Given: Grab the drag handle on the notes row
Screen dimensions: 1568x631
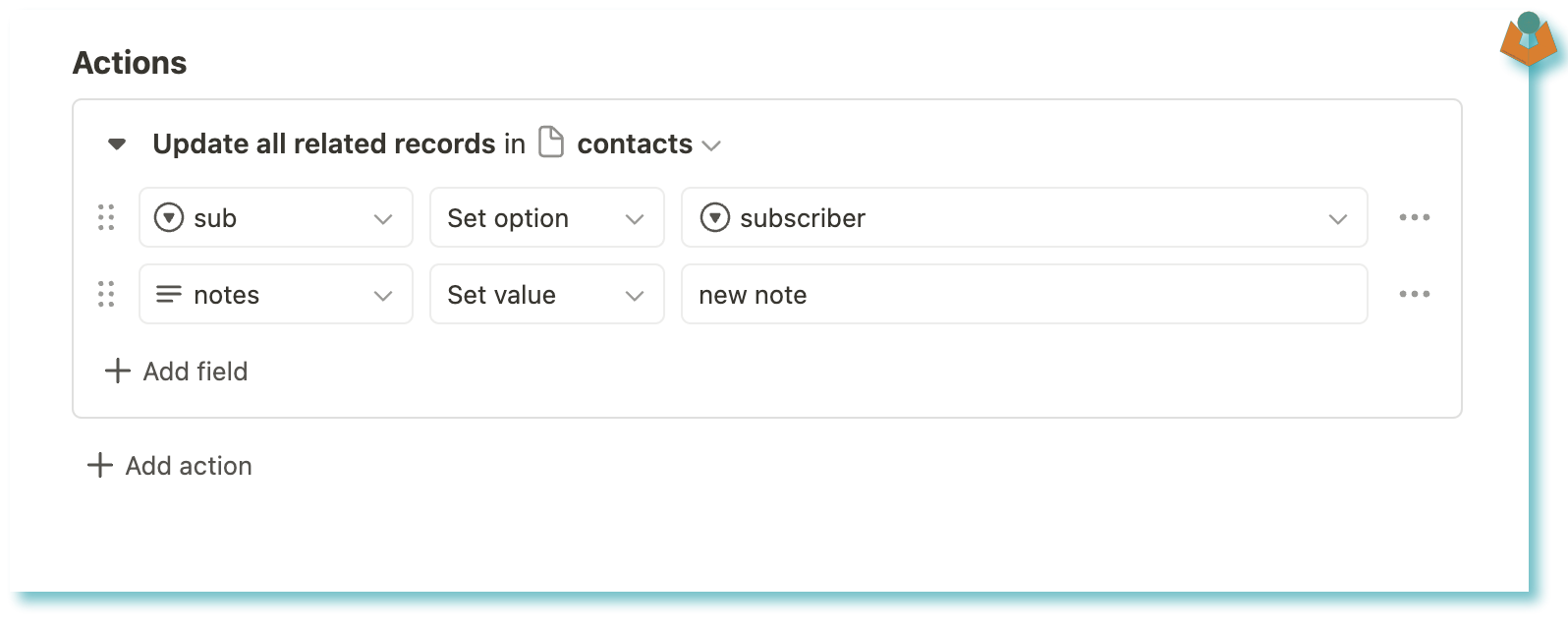Looking at the screenshot, I should click(x=106, y=294).
